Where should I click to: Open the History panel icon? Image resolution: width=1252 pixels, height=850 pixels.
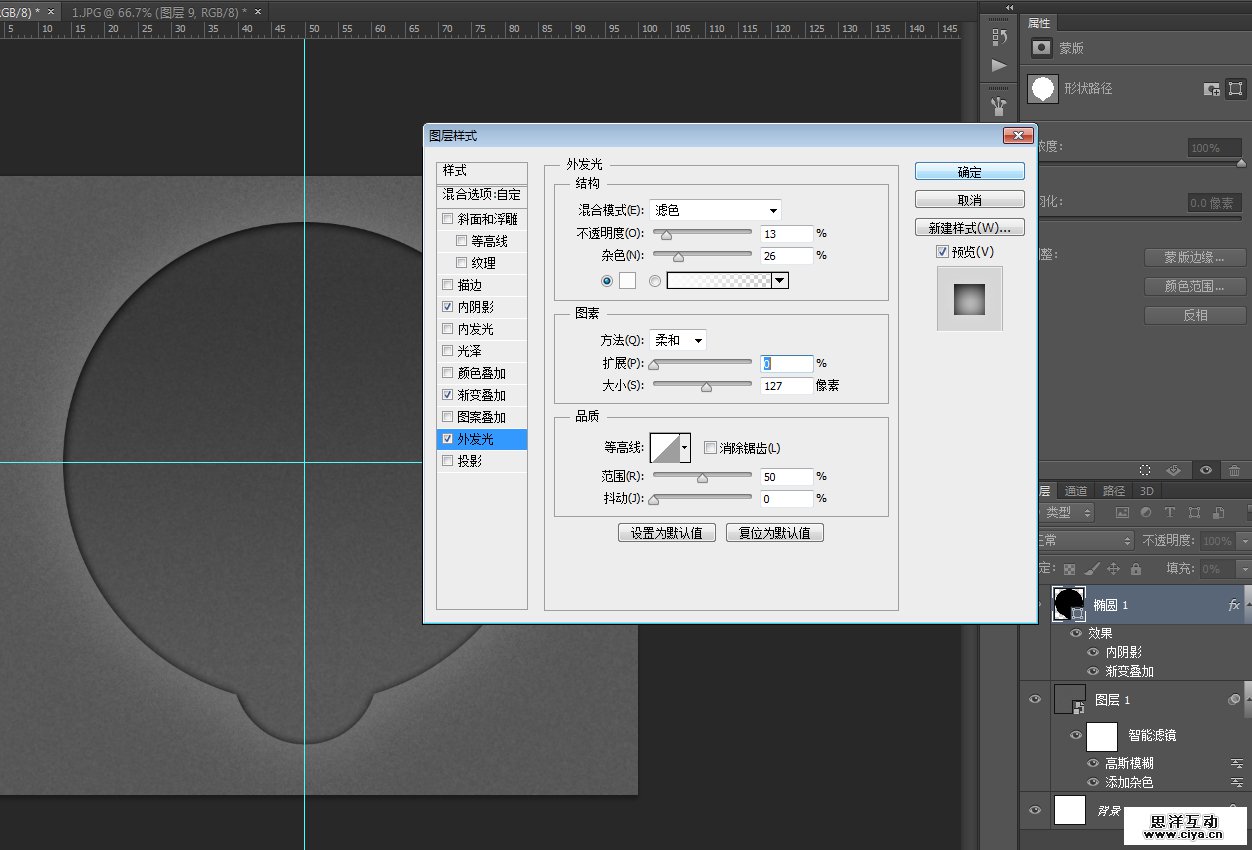point(999,37)
